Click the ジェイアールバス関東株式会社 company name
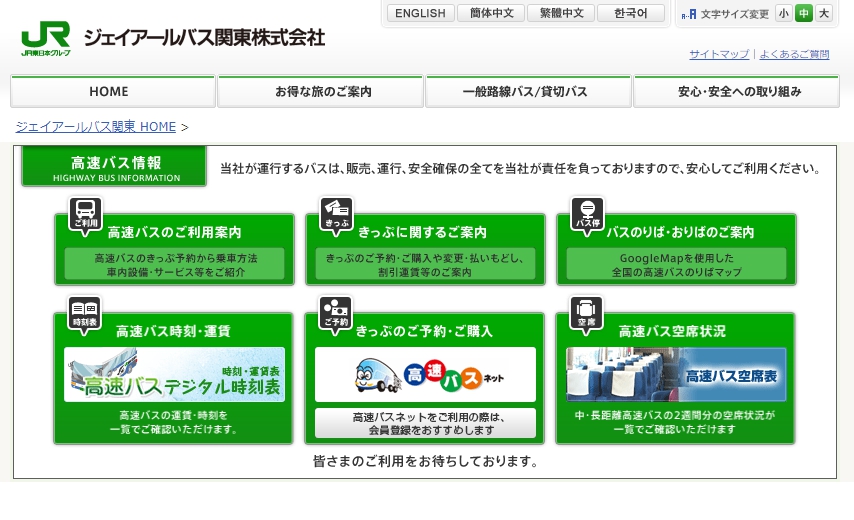 point(204,38)
